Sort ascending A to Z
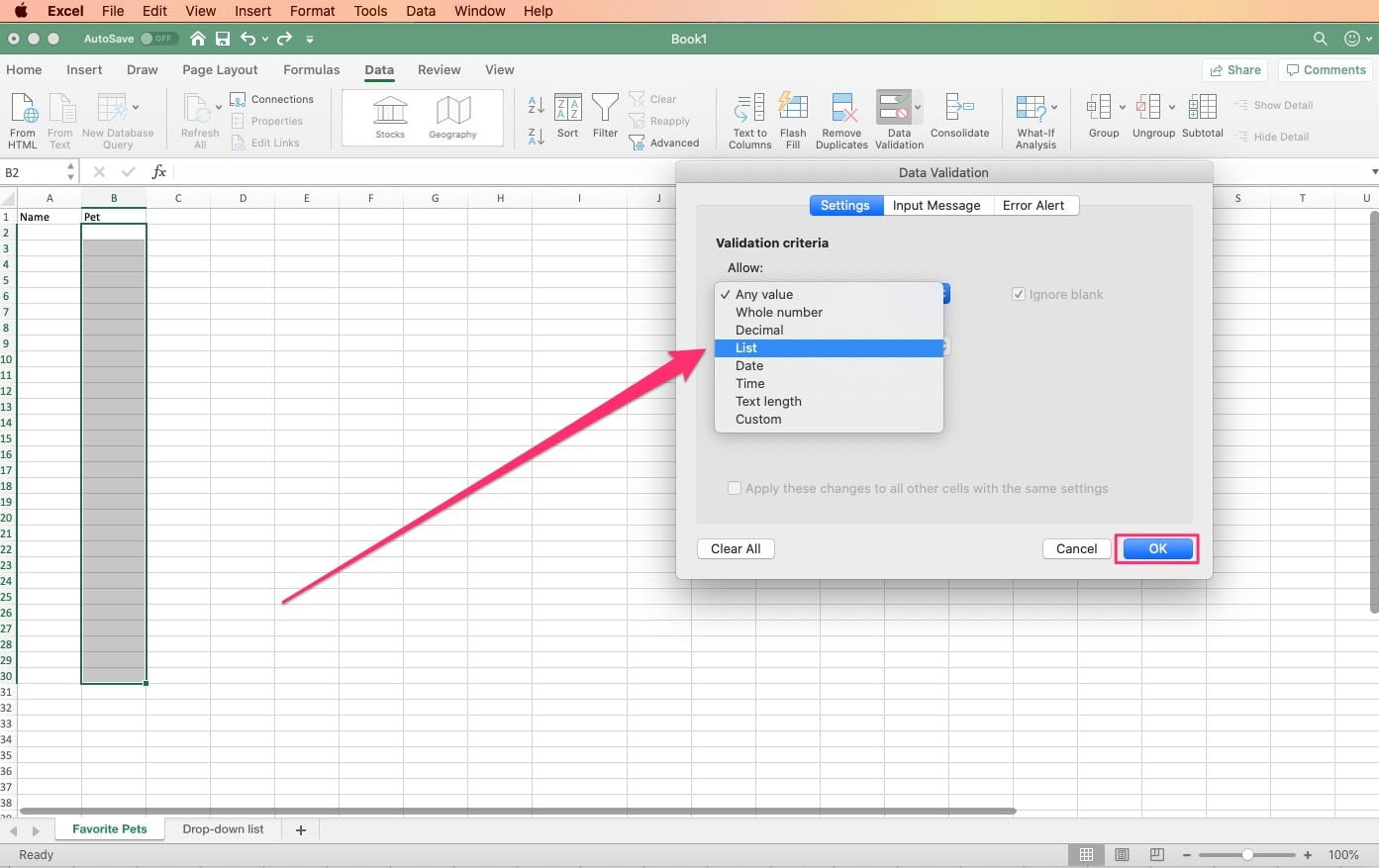Screen dimensions: 1379x868 pos(537,104)
